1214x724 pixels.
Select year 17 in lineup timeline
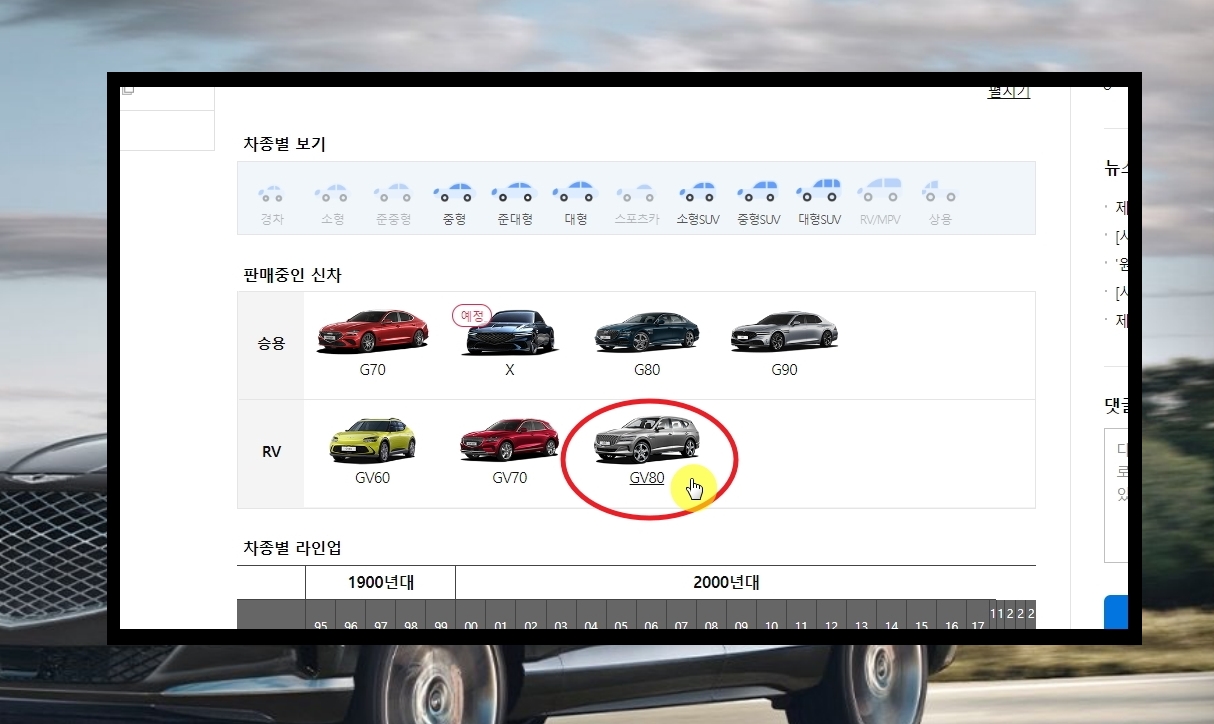coord(978,626)
